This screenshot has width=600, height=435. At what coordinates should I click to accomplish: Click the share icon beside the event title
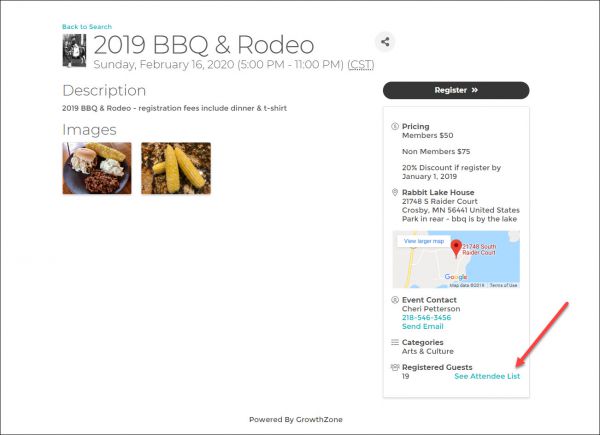pyautogui.click(x=385, y=42)
